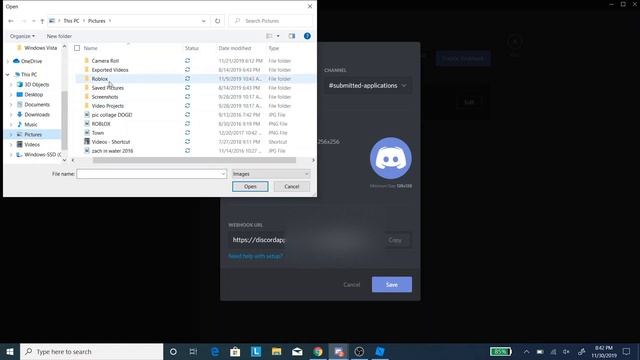Select the Roblox folder
The width and height of the screenshot is (640, 360).
click(100, 79)
